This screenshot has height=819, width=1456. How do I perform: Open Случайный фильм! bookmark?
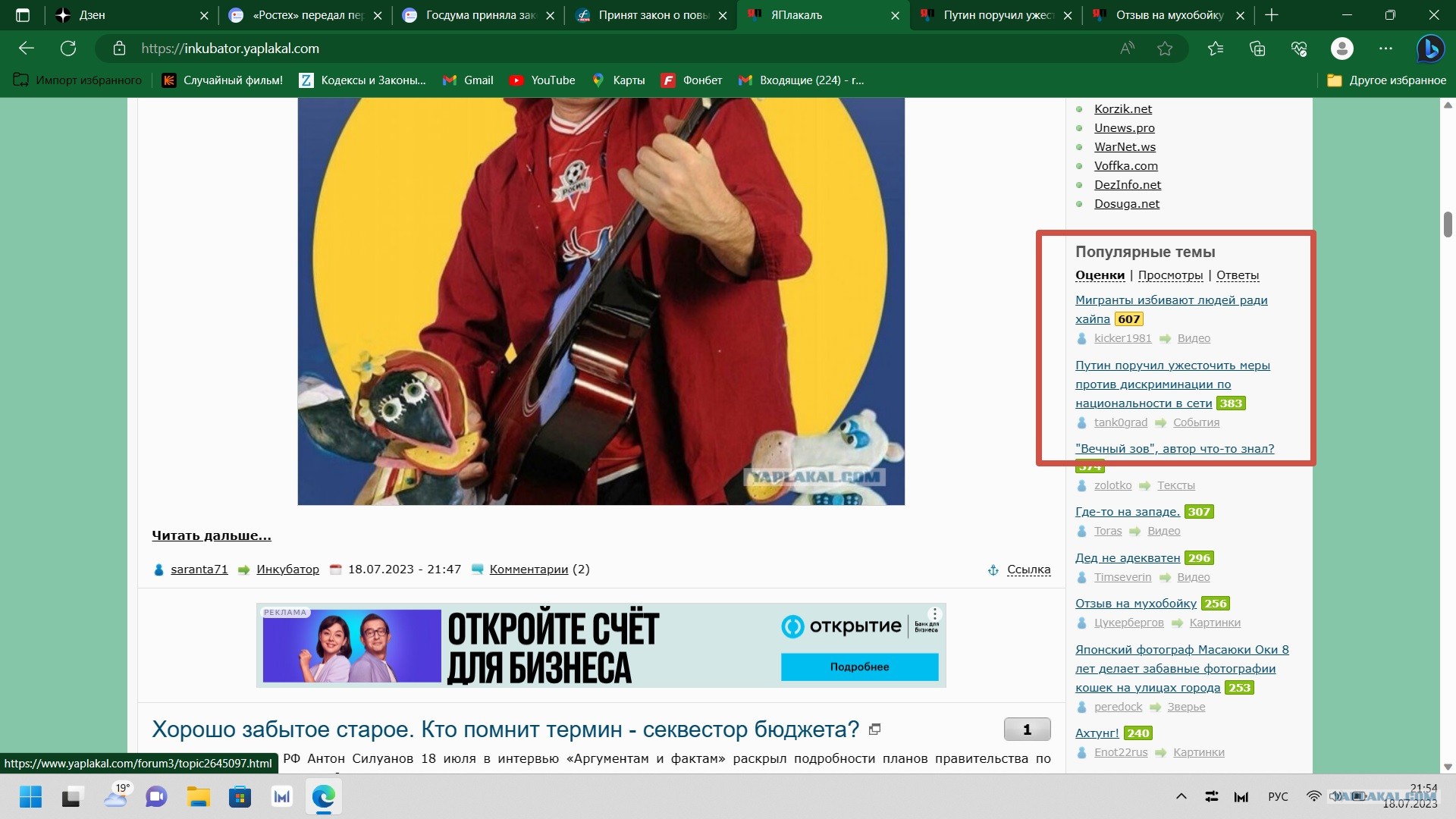pos(223,80)
